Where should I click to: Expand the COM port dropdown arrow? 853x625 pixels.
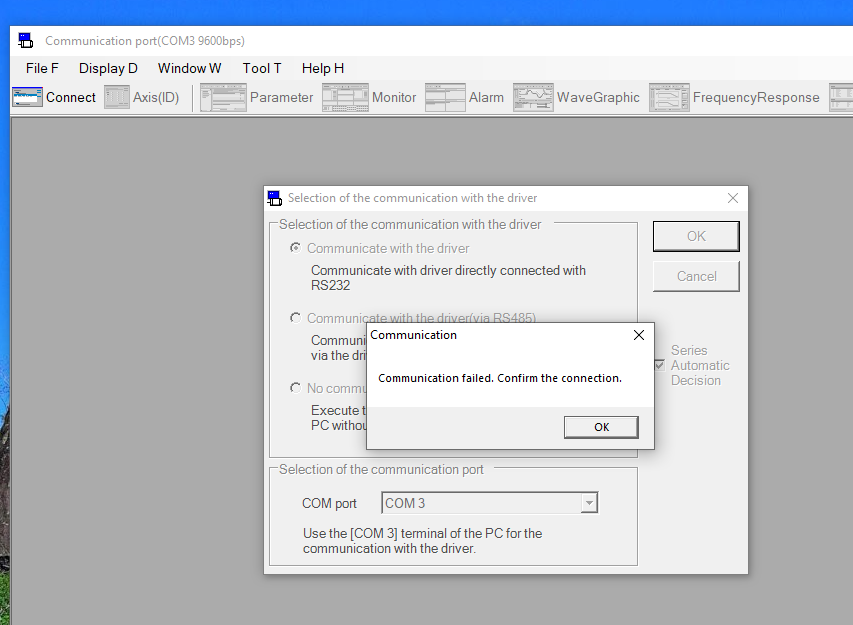point(589,503)
